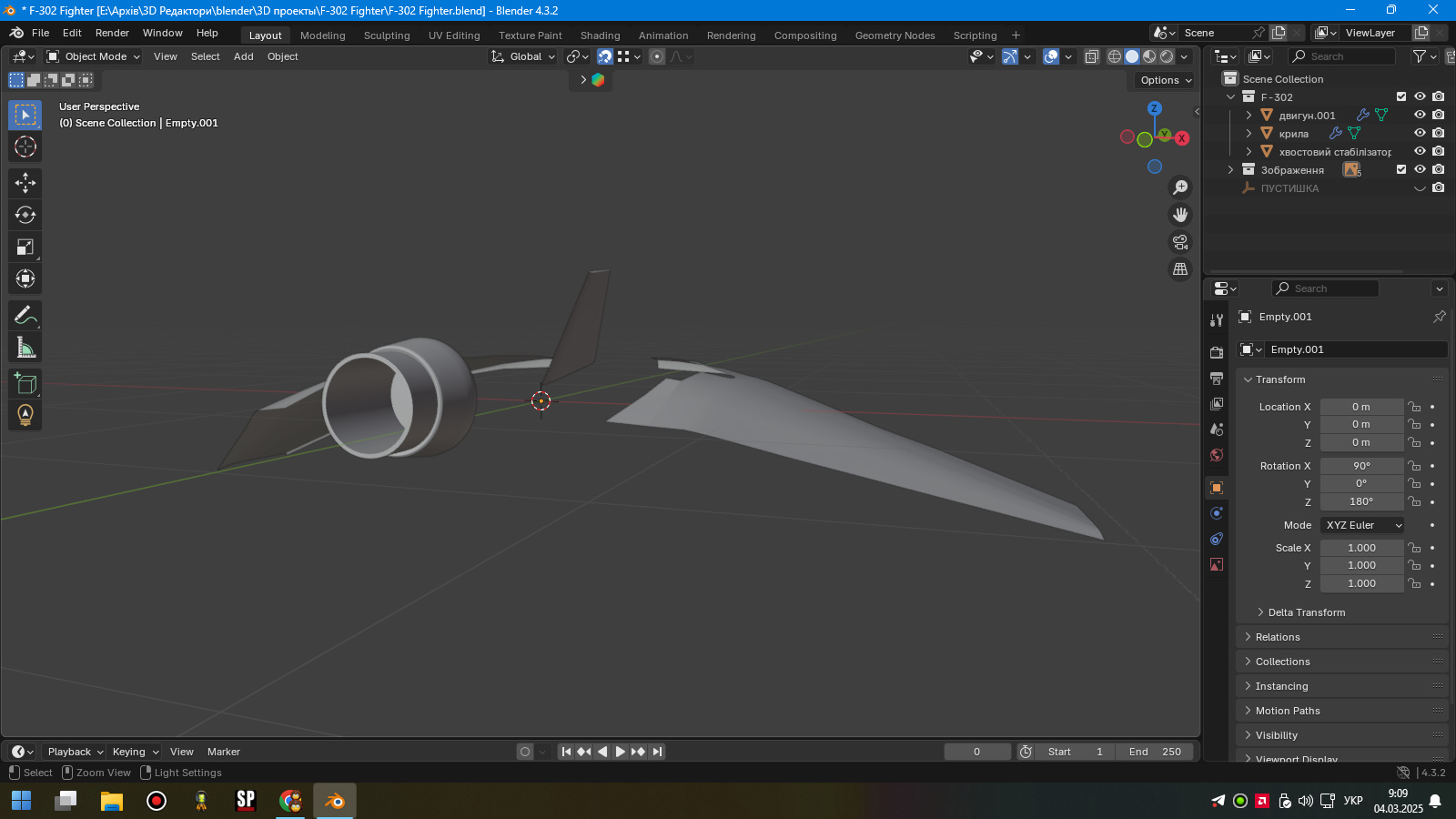1456x819 pixels.
Task: Activate the Scale tool
Action: [25, 247]
